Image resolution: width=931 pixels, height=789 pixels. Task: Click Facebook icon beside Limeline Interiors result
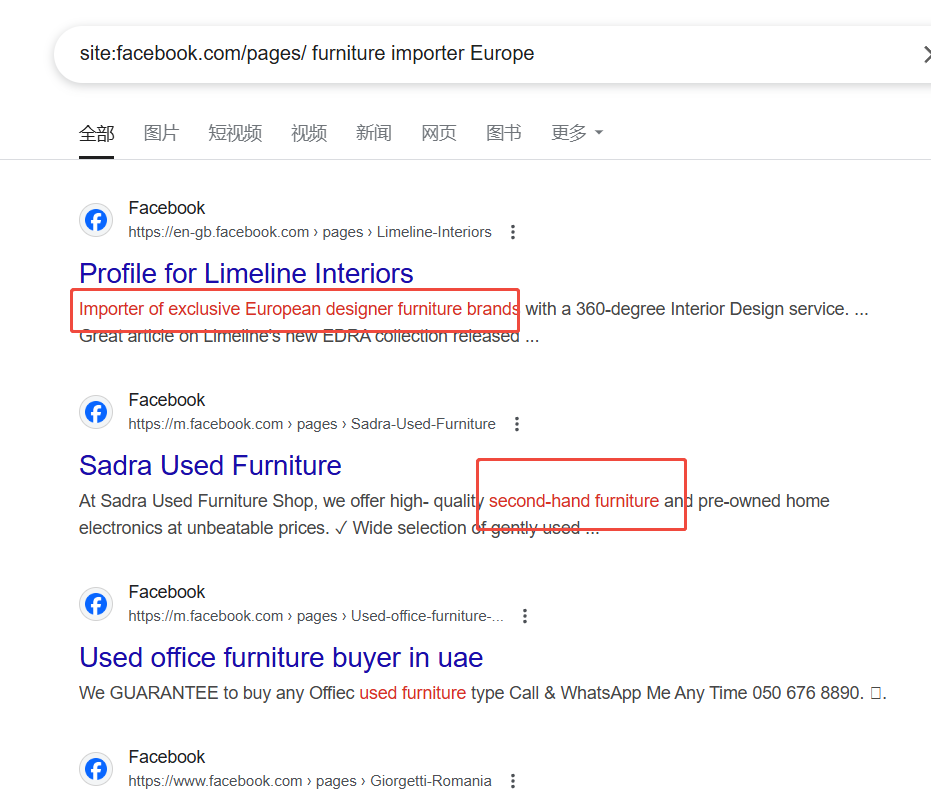(x=96, y=220)
